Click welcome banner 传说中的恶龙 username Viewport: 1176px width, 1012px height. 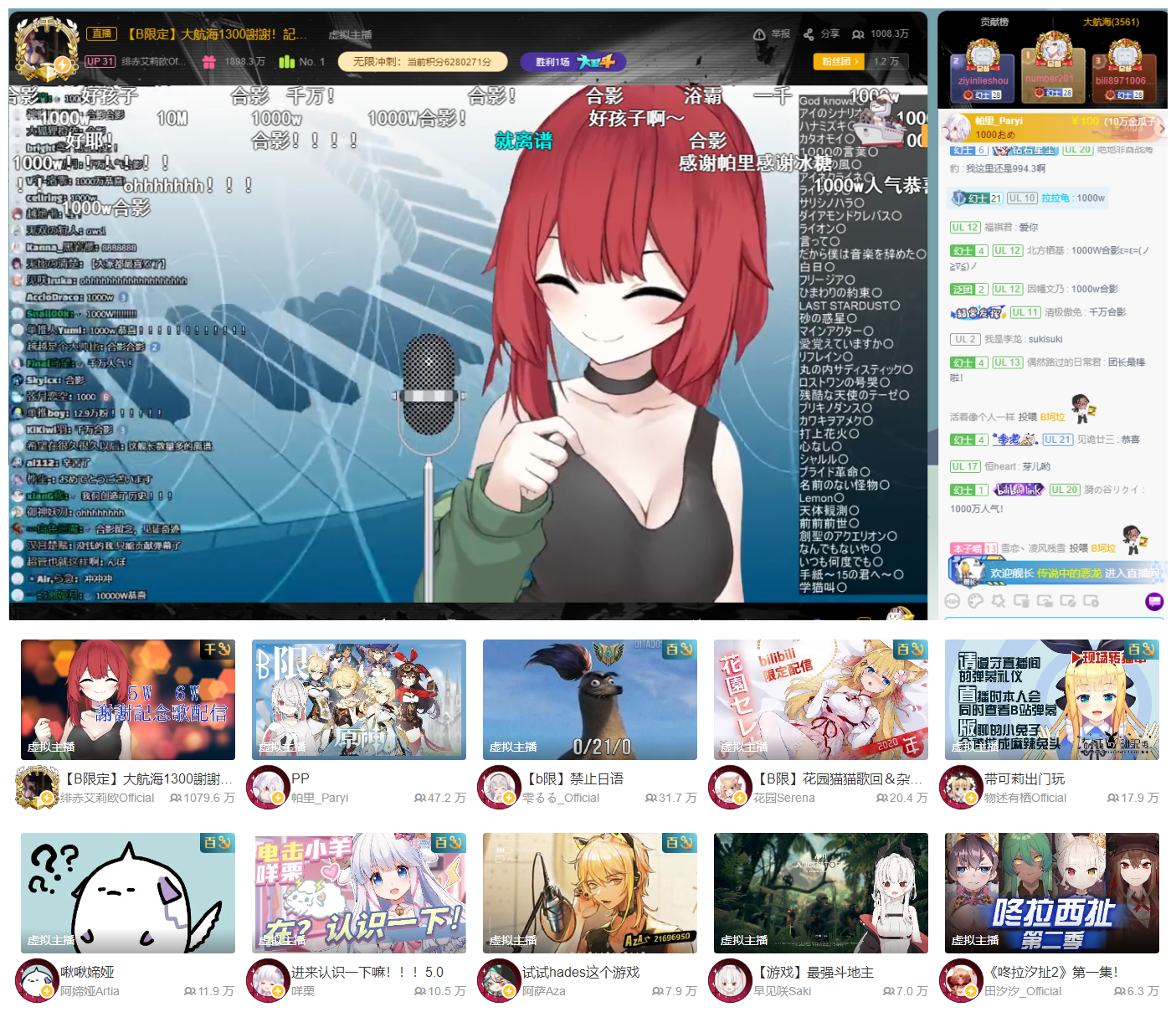tap(1069, 573)
